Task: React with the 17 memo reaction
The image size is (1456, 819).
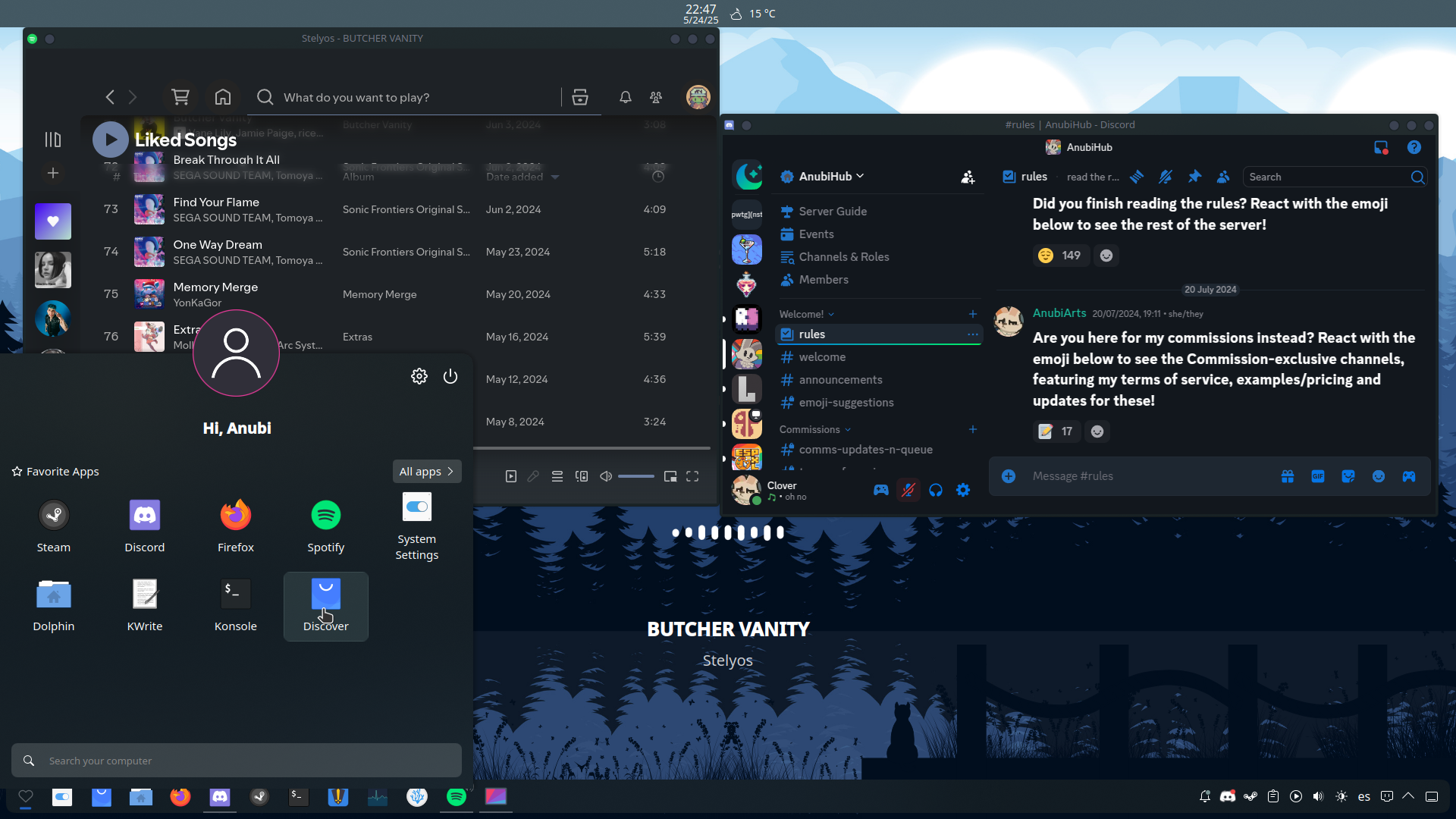Action: click(x=1056, y=431)
